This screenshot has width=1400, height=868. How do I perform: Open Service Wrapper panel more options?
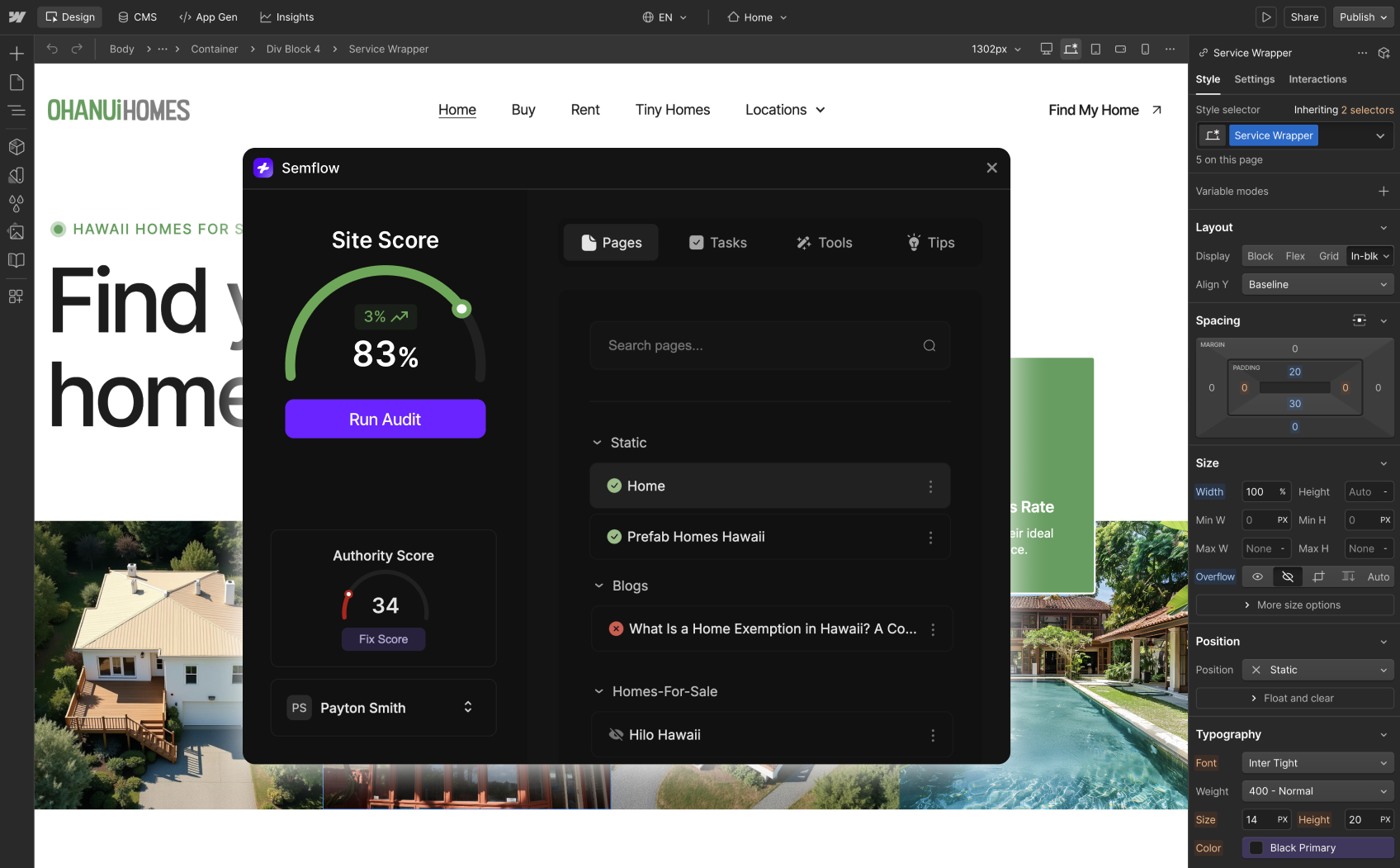1362,53
